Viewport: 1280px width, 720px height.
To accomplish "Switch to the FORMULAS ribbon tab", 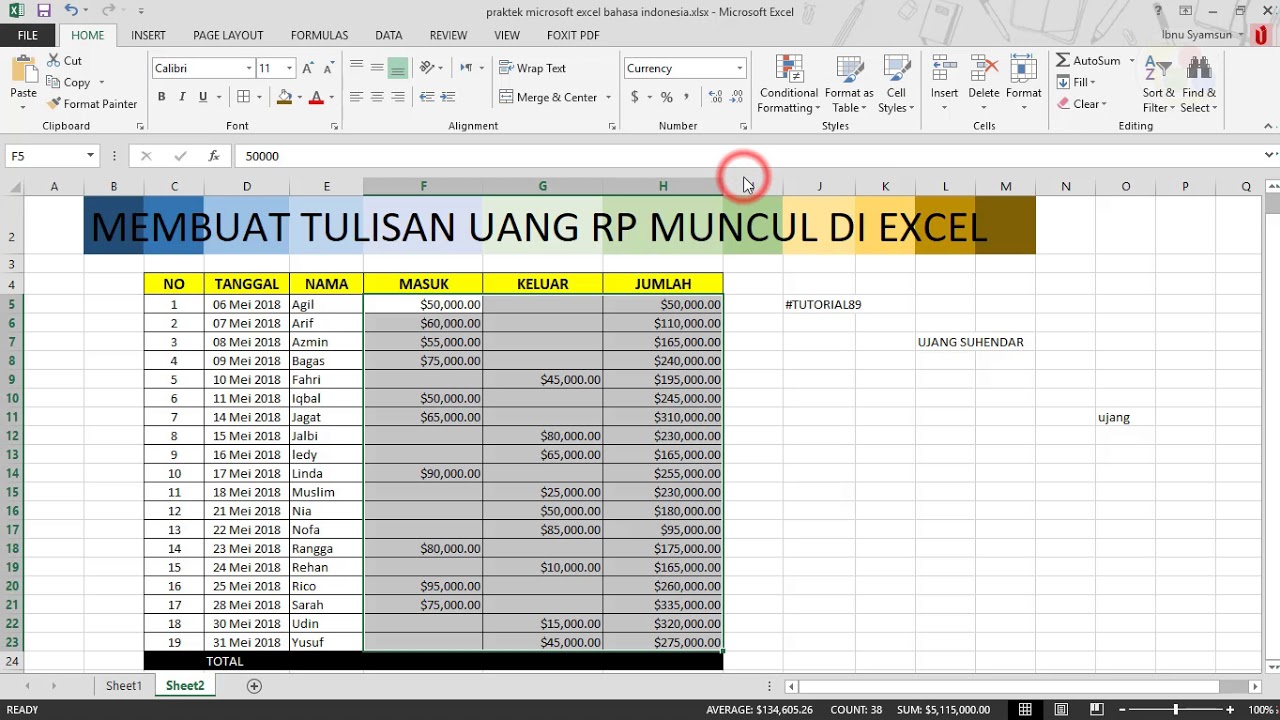I will point(319,34).
